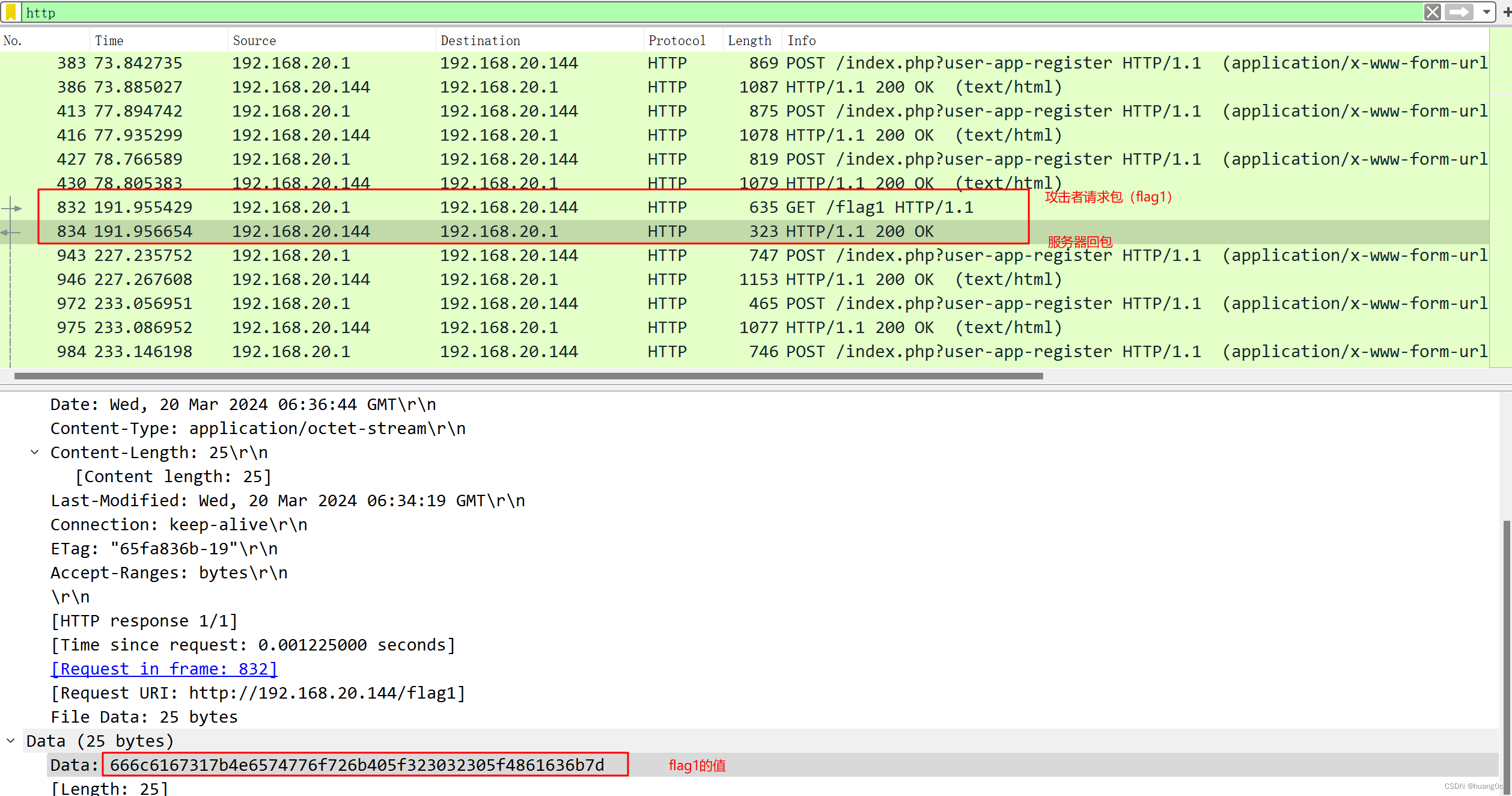The image size is (1512, 796).
Task: Open the filter history dropdown arrow
Action: coord(1486,12)
